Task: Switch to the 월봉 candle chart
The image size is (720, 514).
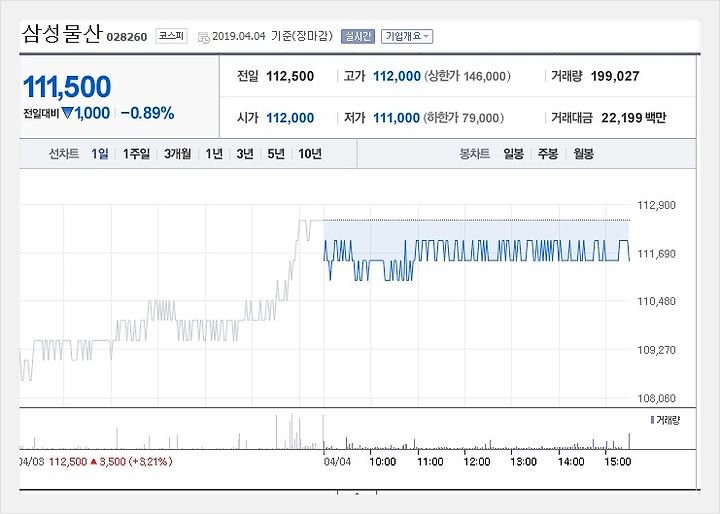Action: [583, 153]
